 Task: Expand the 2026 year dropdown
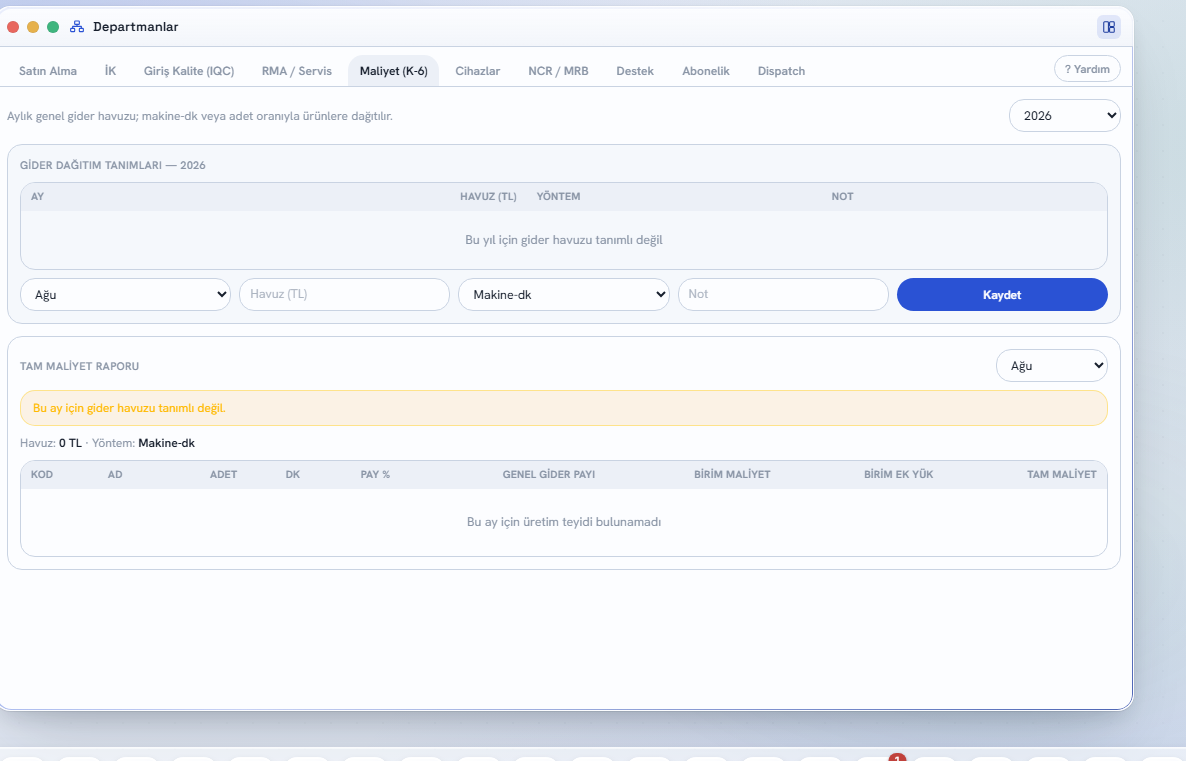1064,116
